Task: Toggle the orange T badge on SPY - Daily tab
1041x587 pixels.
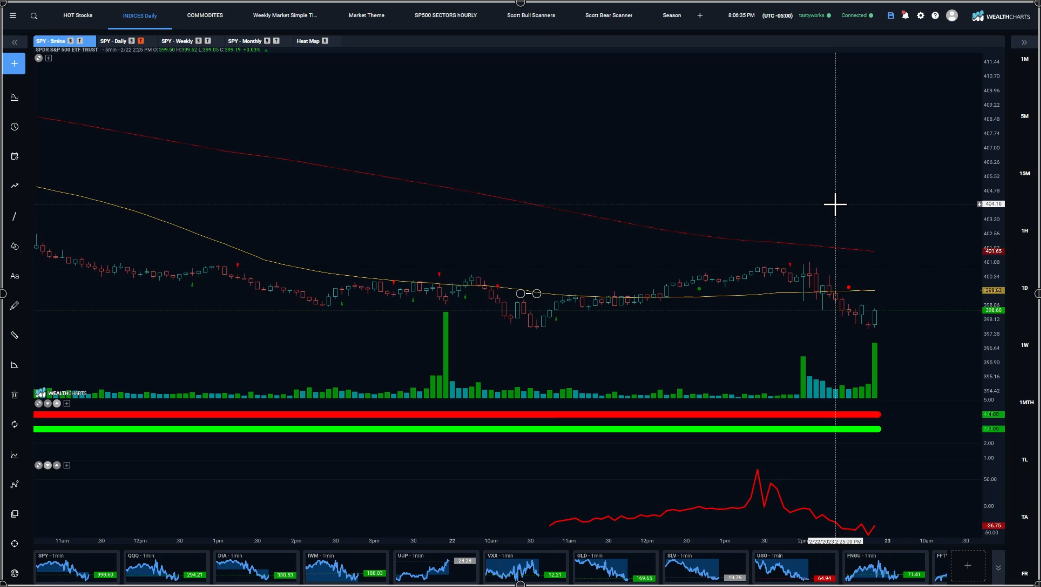Action: coord(141,41)
